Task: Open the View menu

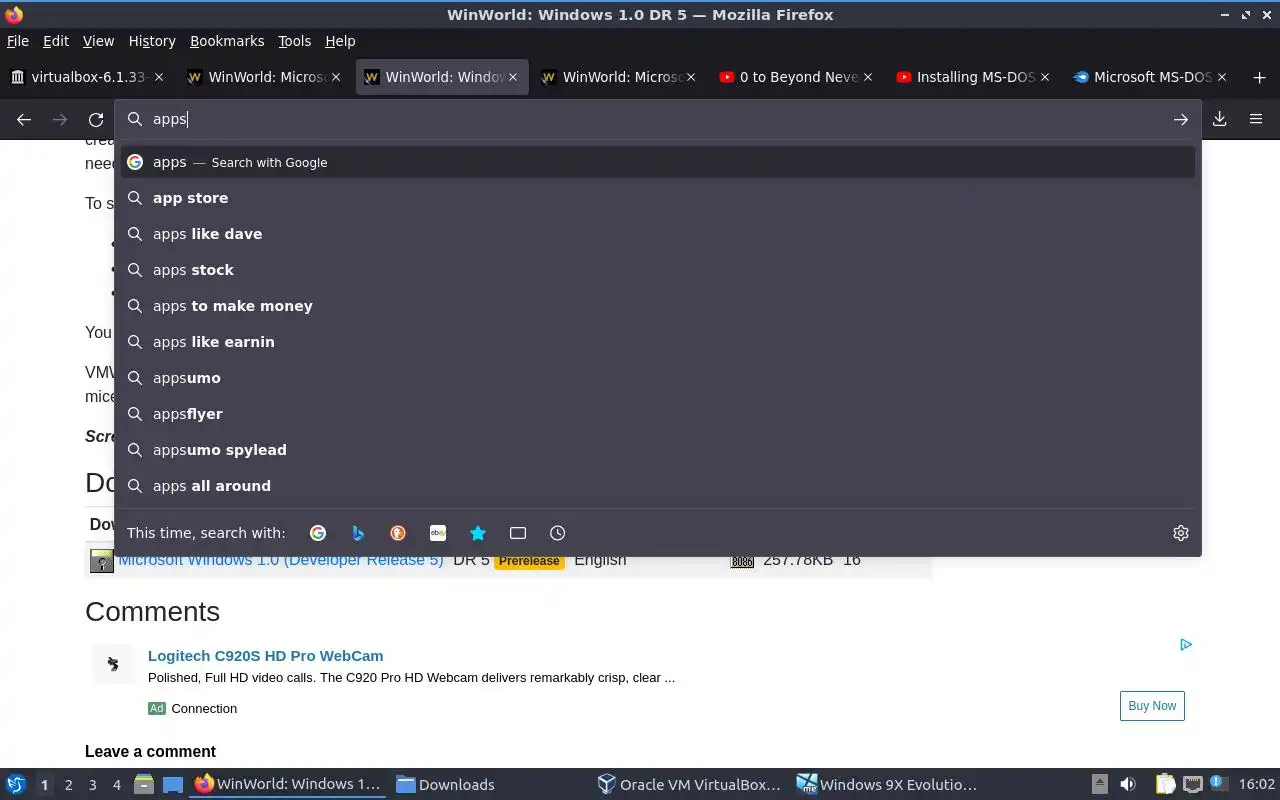Action: coord(98,41)
